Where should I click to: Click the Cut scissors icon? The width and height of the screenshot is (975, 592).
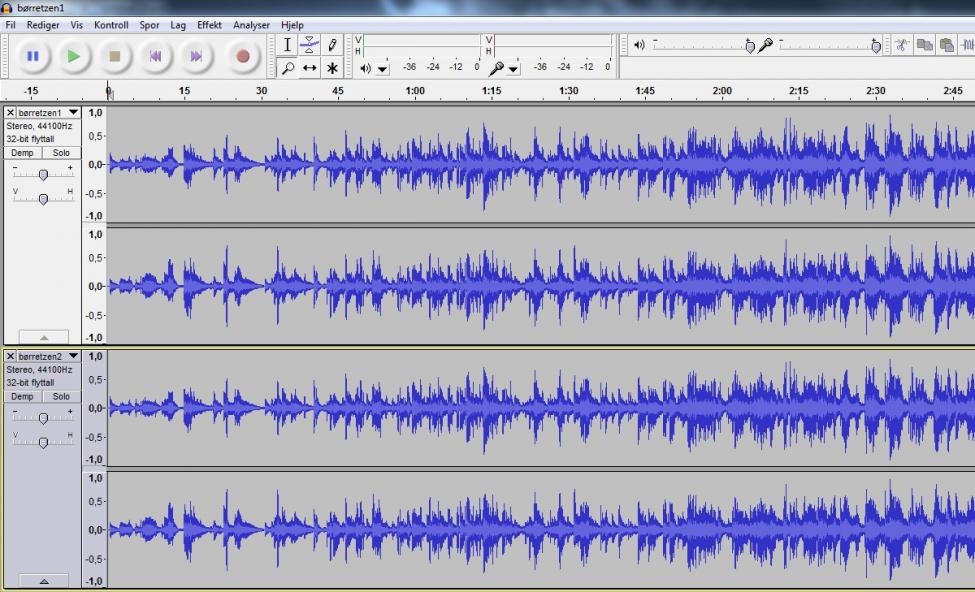[901, 45]
